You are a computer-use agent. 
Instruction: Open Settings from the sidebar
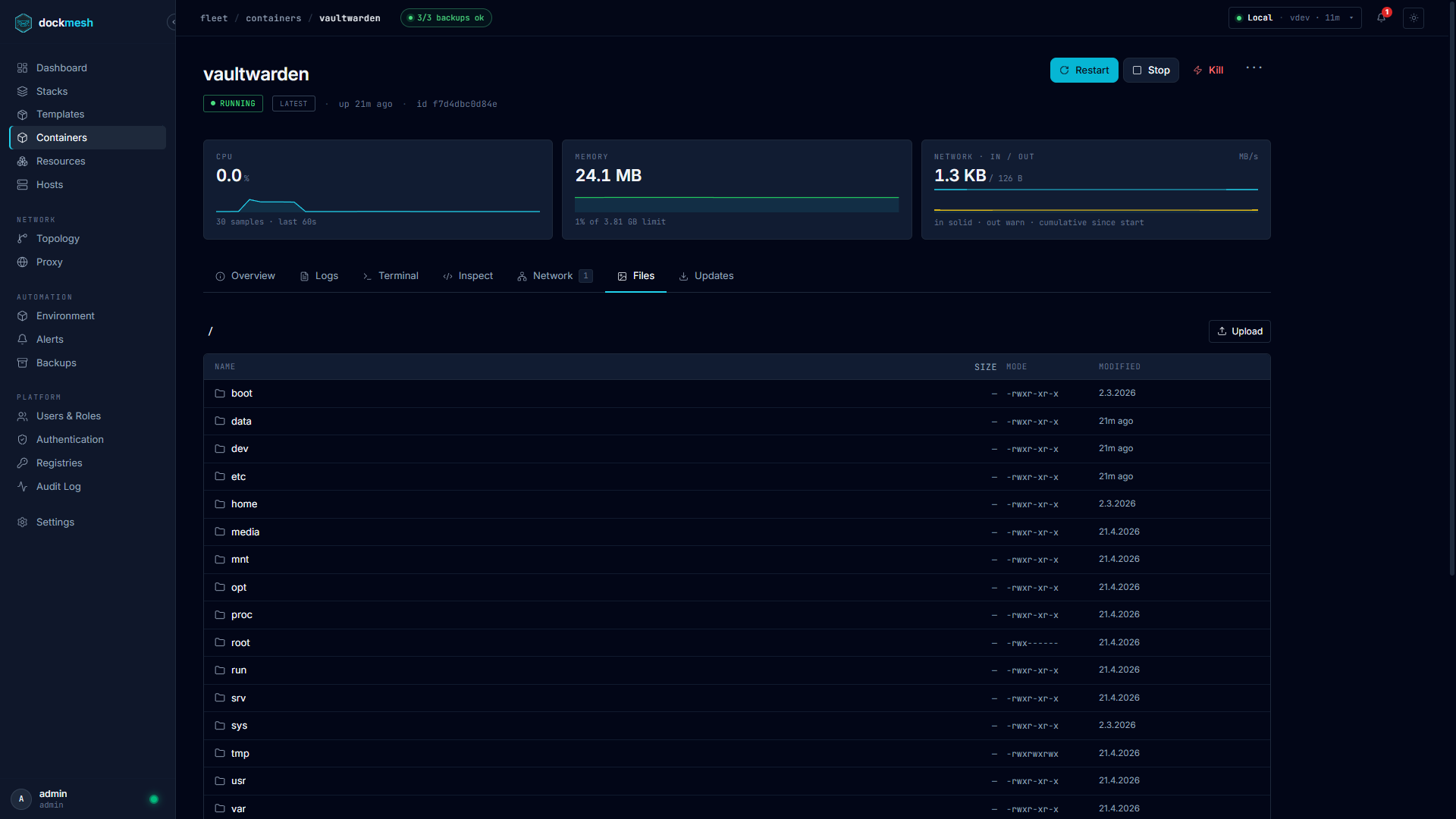[87, 522]
